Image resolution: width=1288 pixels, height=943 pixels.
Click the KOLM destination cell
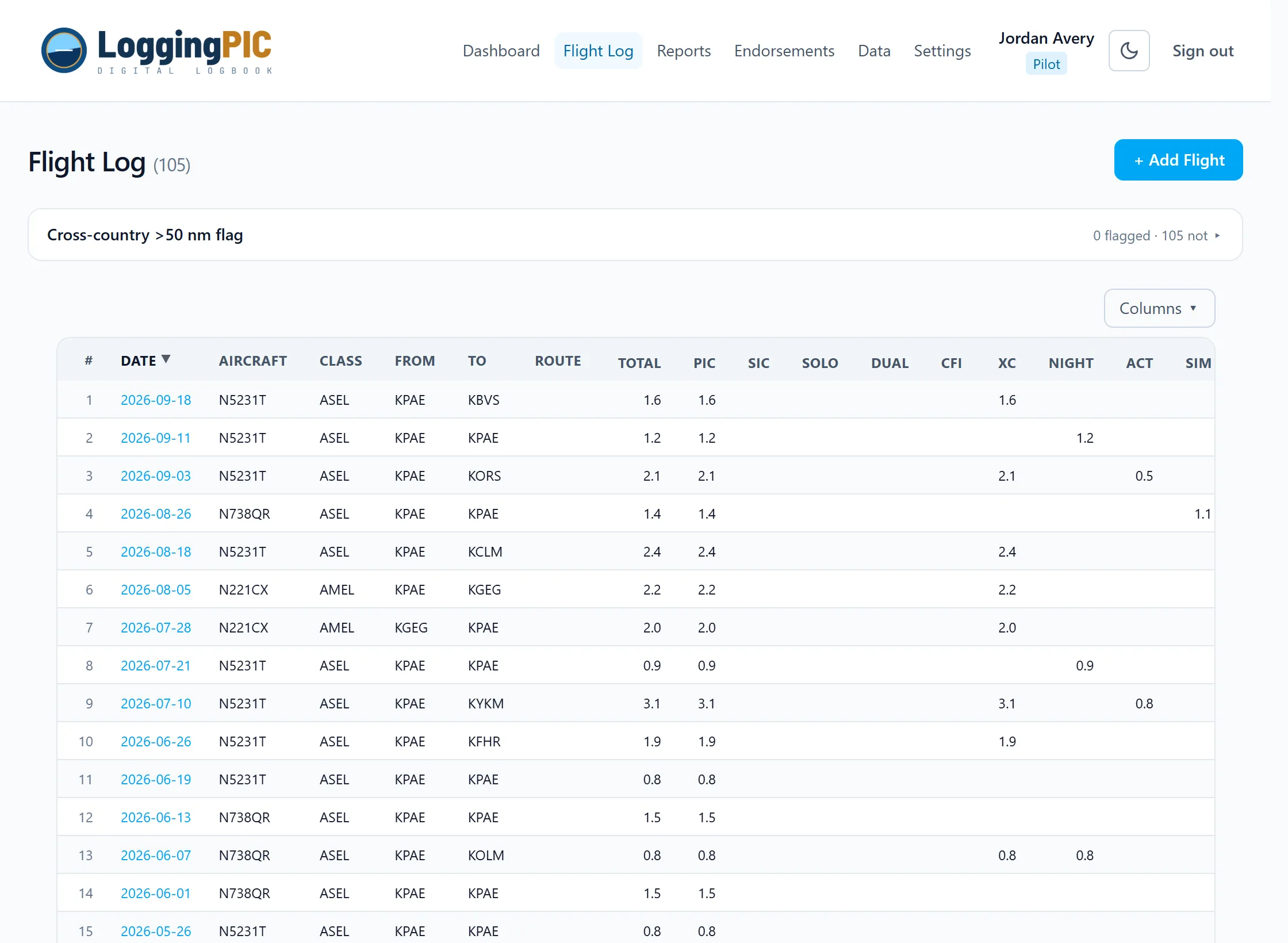coord(486,855)
